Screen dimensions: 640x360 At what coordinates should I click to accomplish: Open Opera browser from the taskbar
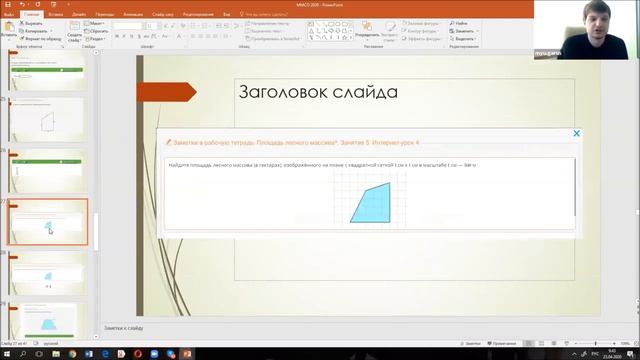click(138, 354)
